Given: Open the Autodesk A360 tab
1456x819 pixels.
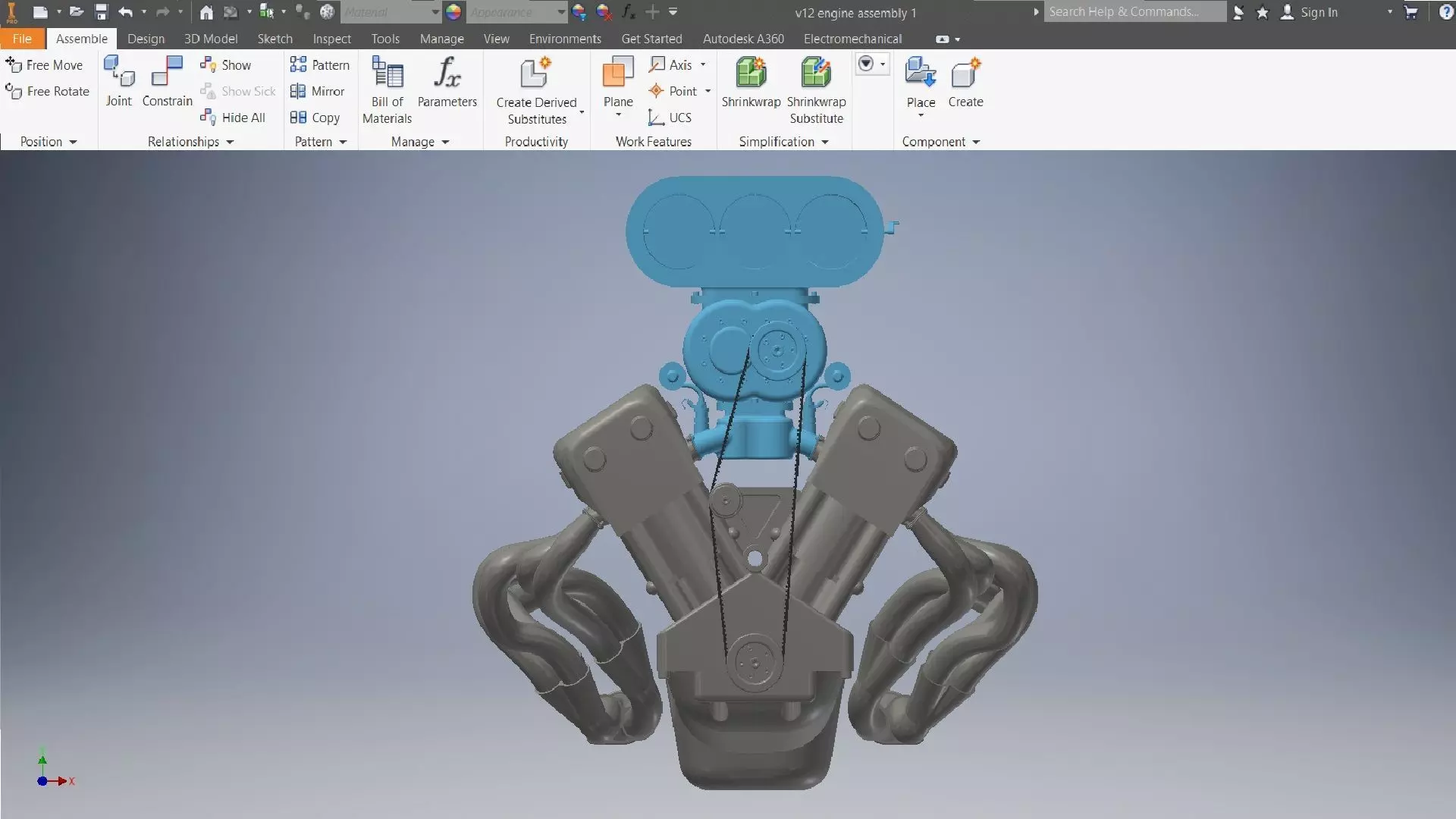Looking at the screenshot, I should pyautogui.click(x=743, y=39).
